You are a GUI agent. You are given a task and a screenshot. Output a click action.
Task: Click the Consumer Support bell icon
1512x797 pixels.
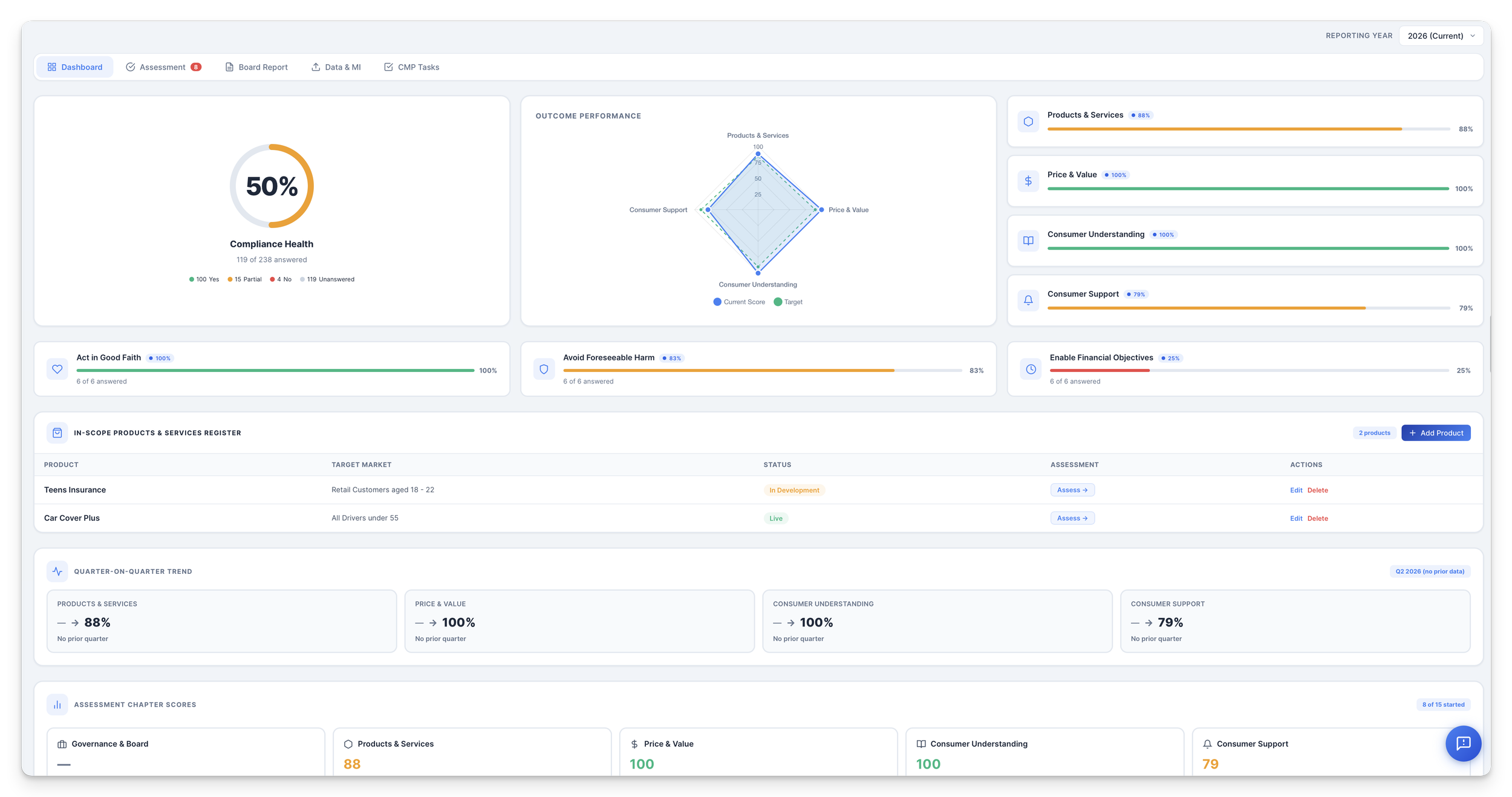(x=1028, y=300)
